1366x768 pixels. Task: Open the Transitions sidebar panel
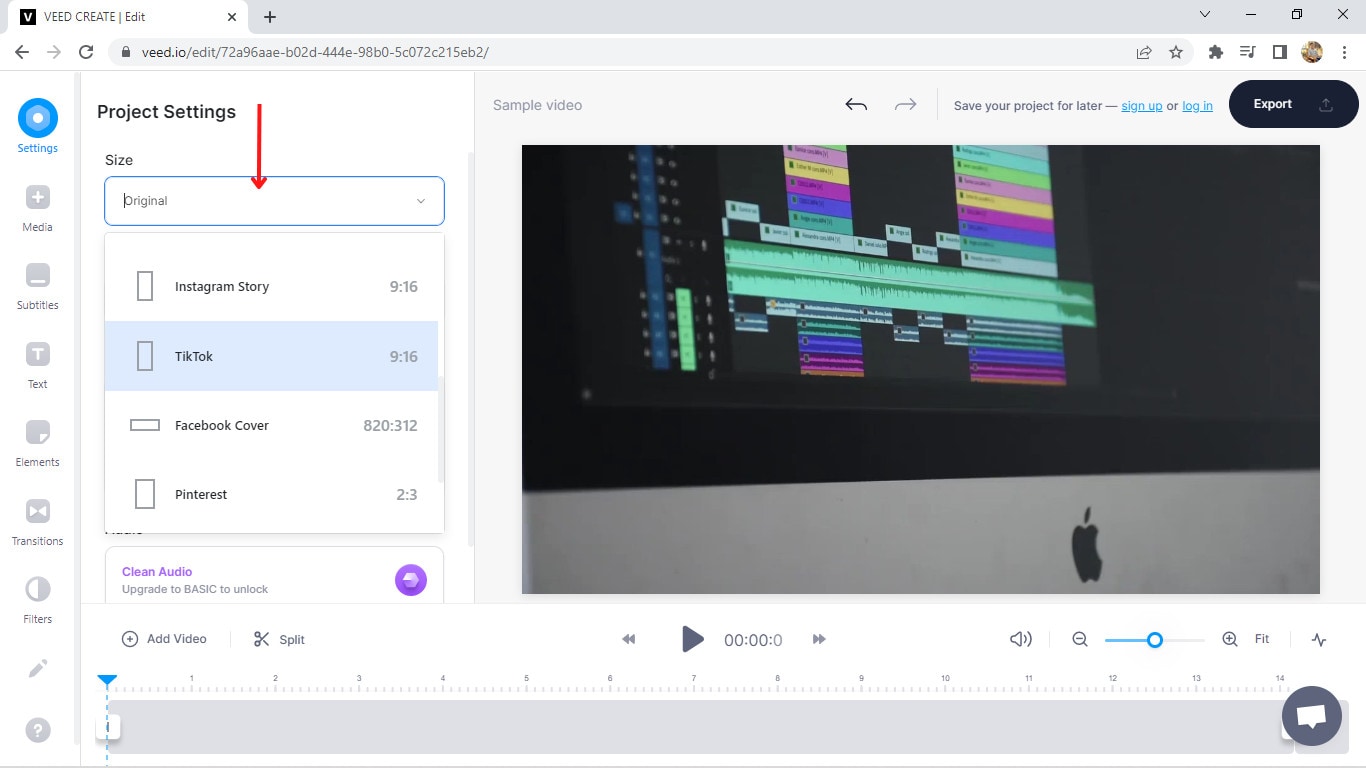click(x=37, y=521)
